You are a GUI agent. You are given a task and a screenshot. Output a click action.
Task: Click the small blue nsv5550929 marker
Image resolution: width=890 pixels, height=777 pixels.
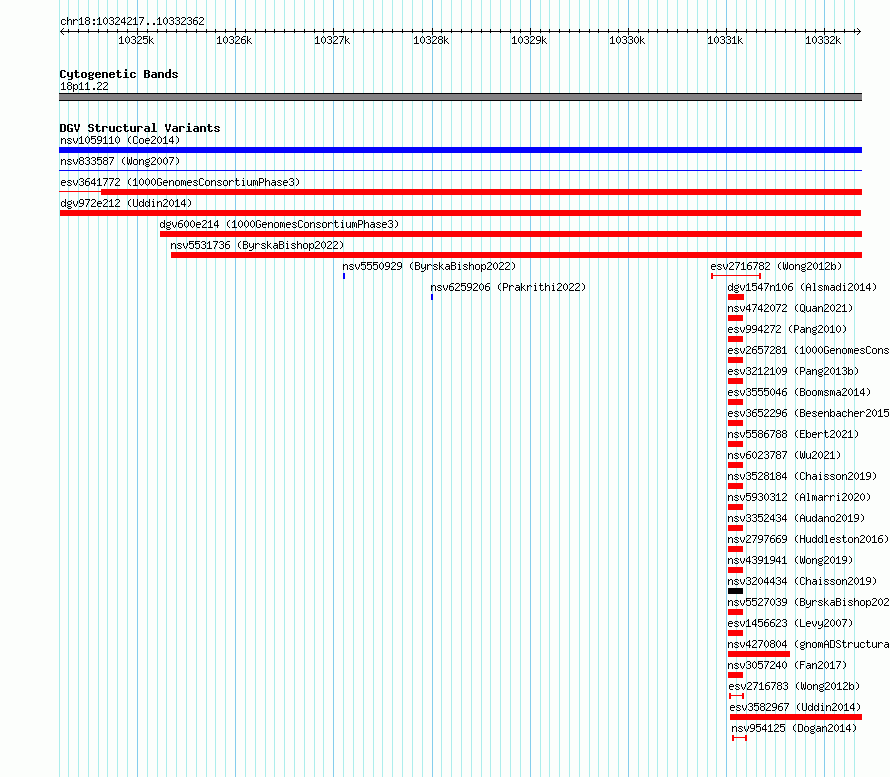coord(344,276)
